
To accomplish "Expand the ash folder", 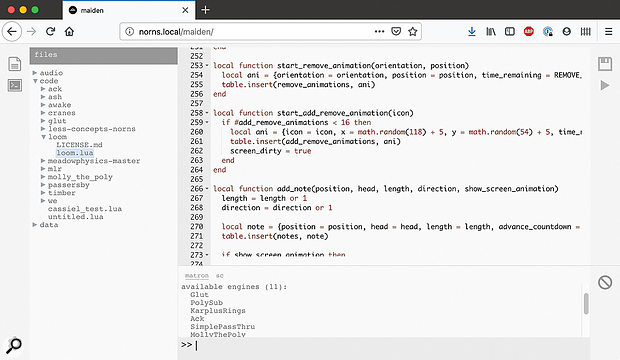I will (43, 97).
